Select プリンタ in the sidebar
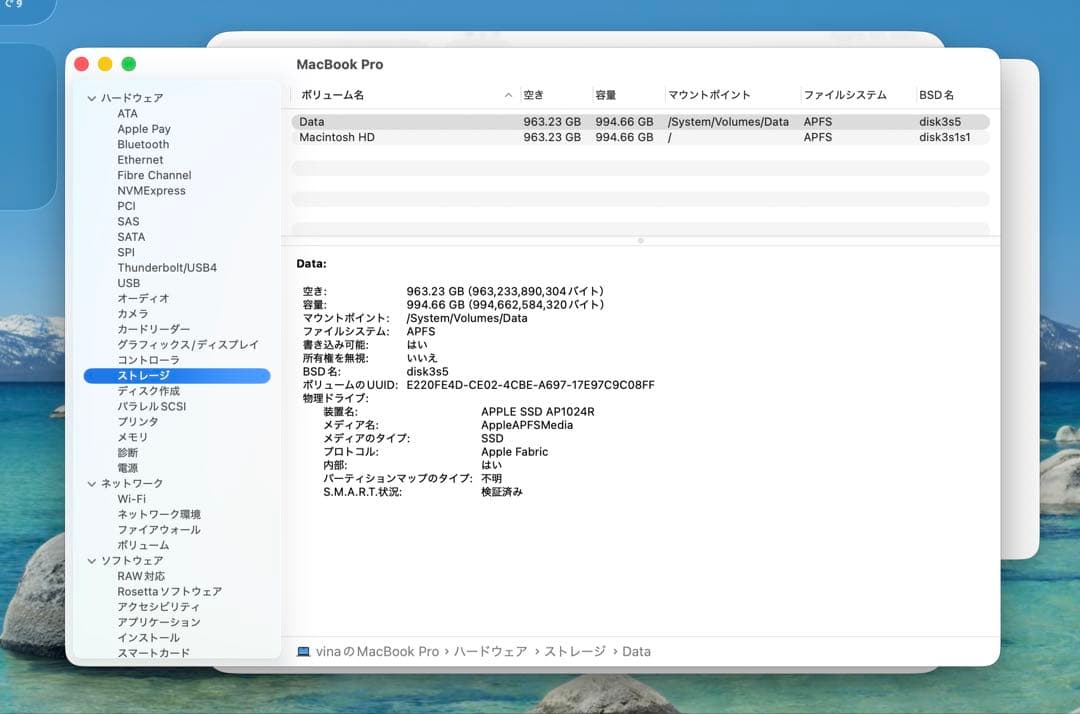This screenshot has width=1080, height=714. point(138,422)
